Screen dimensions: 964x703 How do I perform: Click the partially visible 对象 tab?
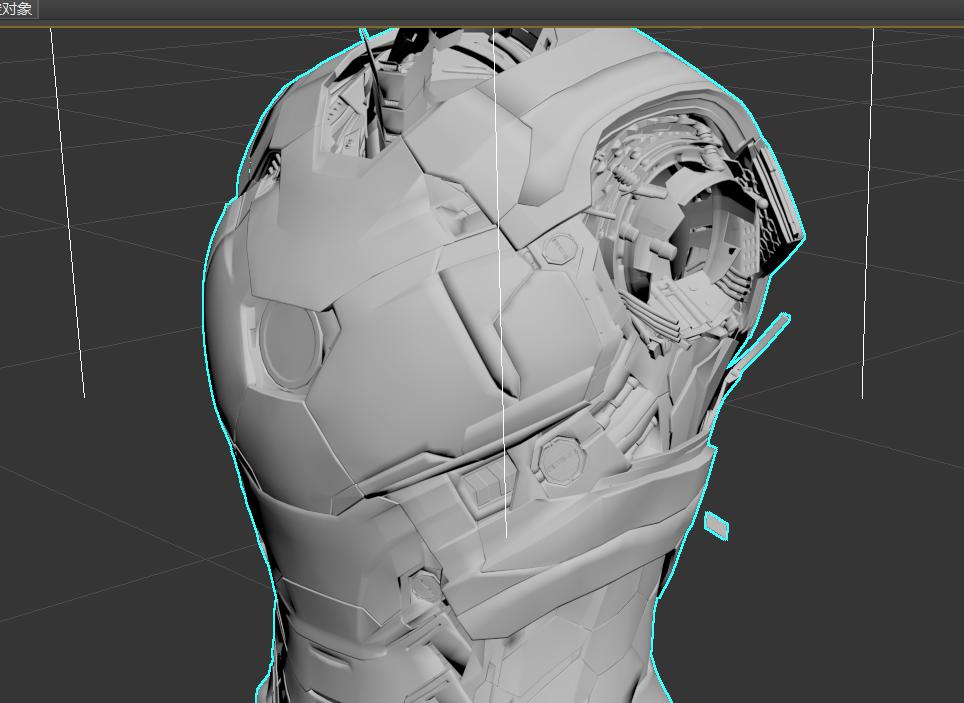click(18, 9)
